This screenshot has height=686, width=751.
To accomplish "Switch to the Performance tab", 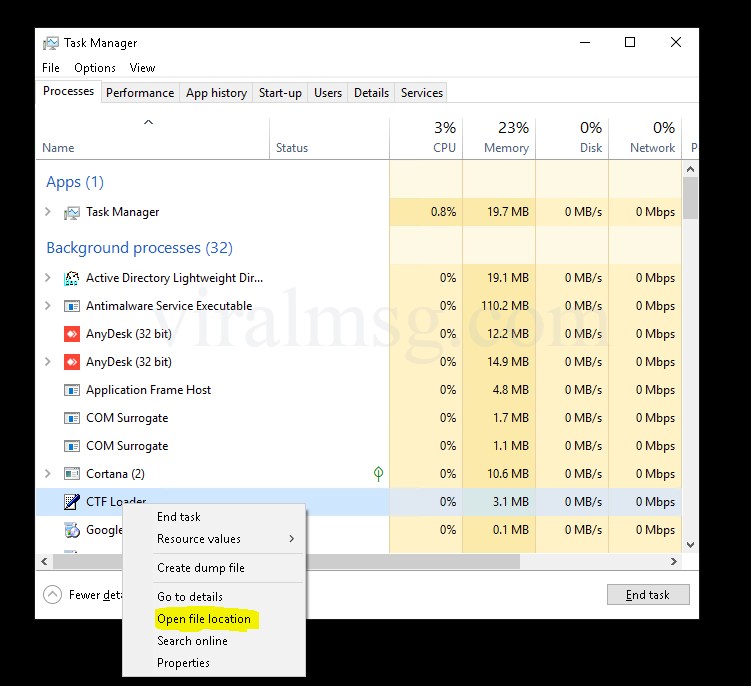I will [140, 93].
